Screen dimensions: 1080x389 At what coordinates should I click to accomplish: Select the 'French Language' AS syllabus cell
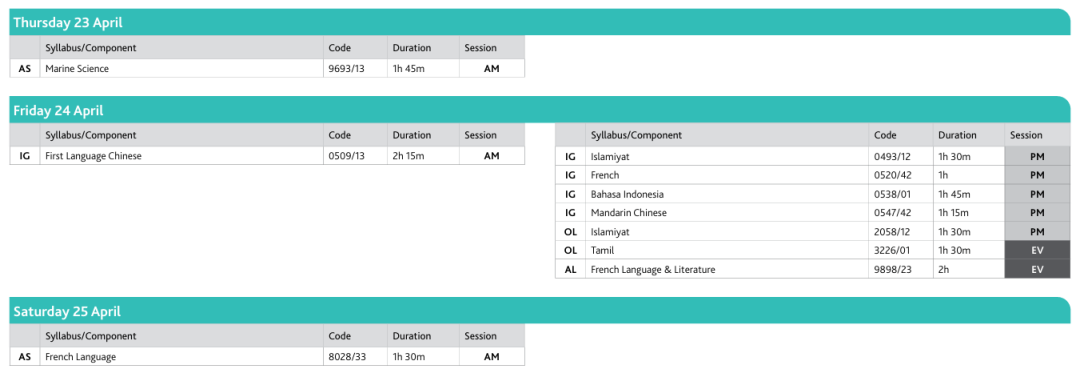[x=182, y=357]
